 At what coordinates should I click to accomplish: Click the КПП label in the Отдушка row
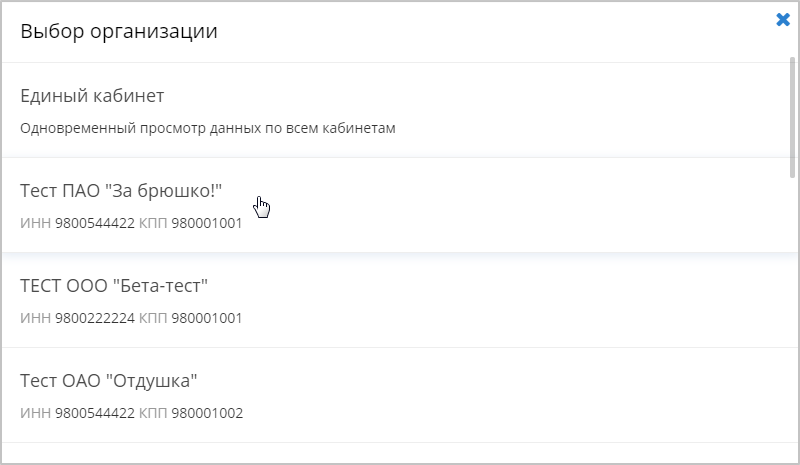pyautogui.click(x=153, y=413)
